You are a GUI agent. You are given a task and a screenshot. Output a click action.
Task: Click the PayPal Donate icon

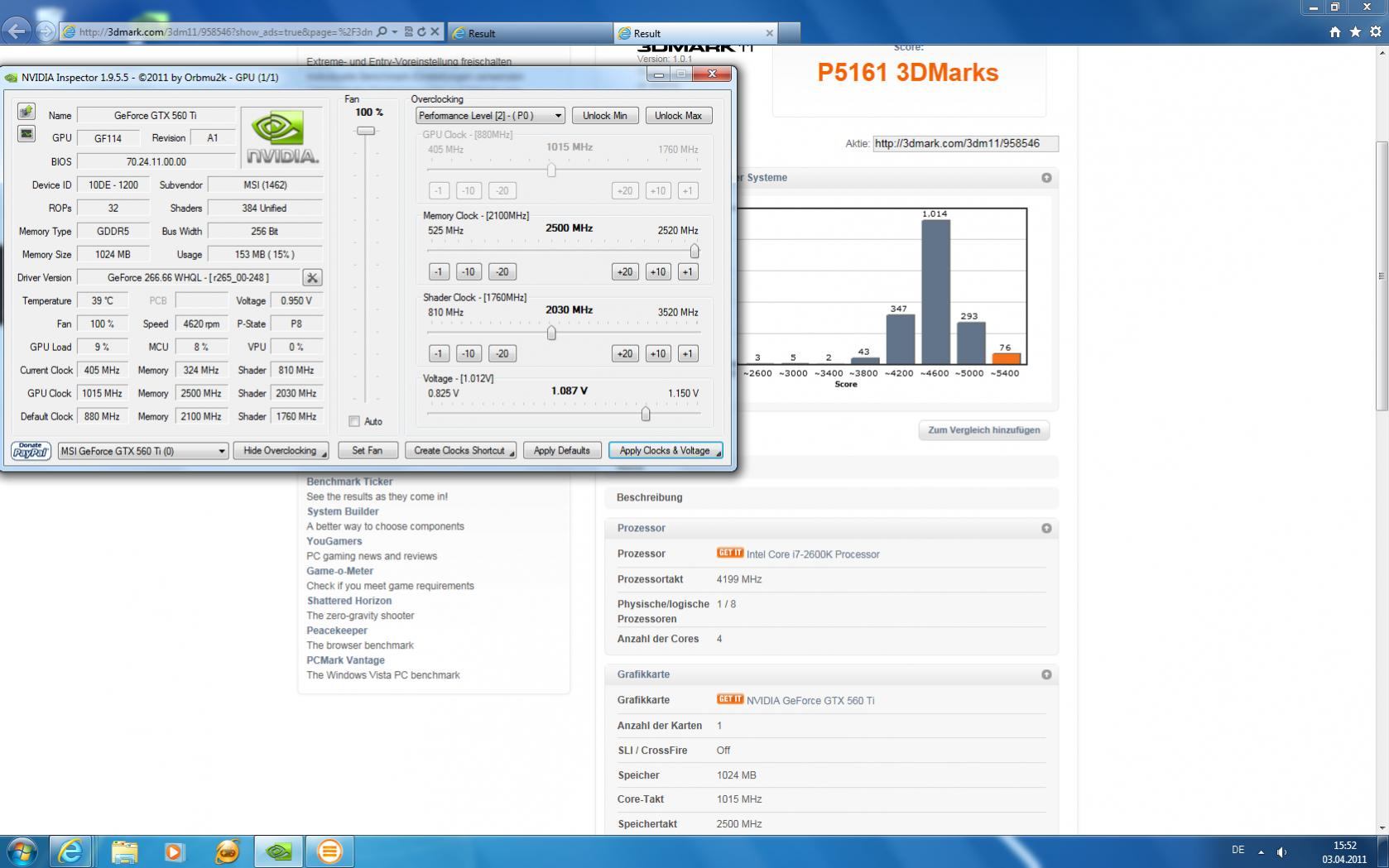point(31,450)
